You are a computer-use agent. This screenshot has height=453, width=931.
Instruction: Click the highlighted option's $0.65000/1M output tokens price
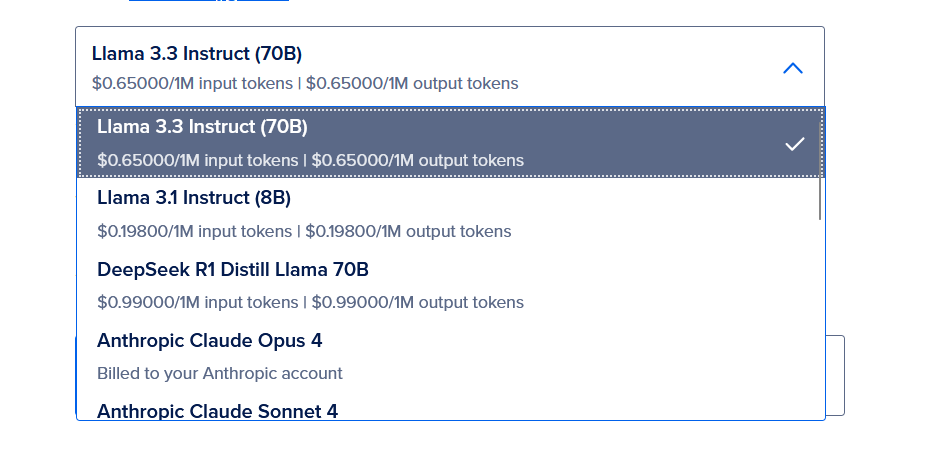click(x=417, y=160)
